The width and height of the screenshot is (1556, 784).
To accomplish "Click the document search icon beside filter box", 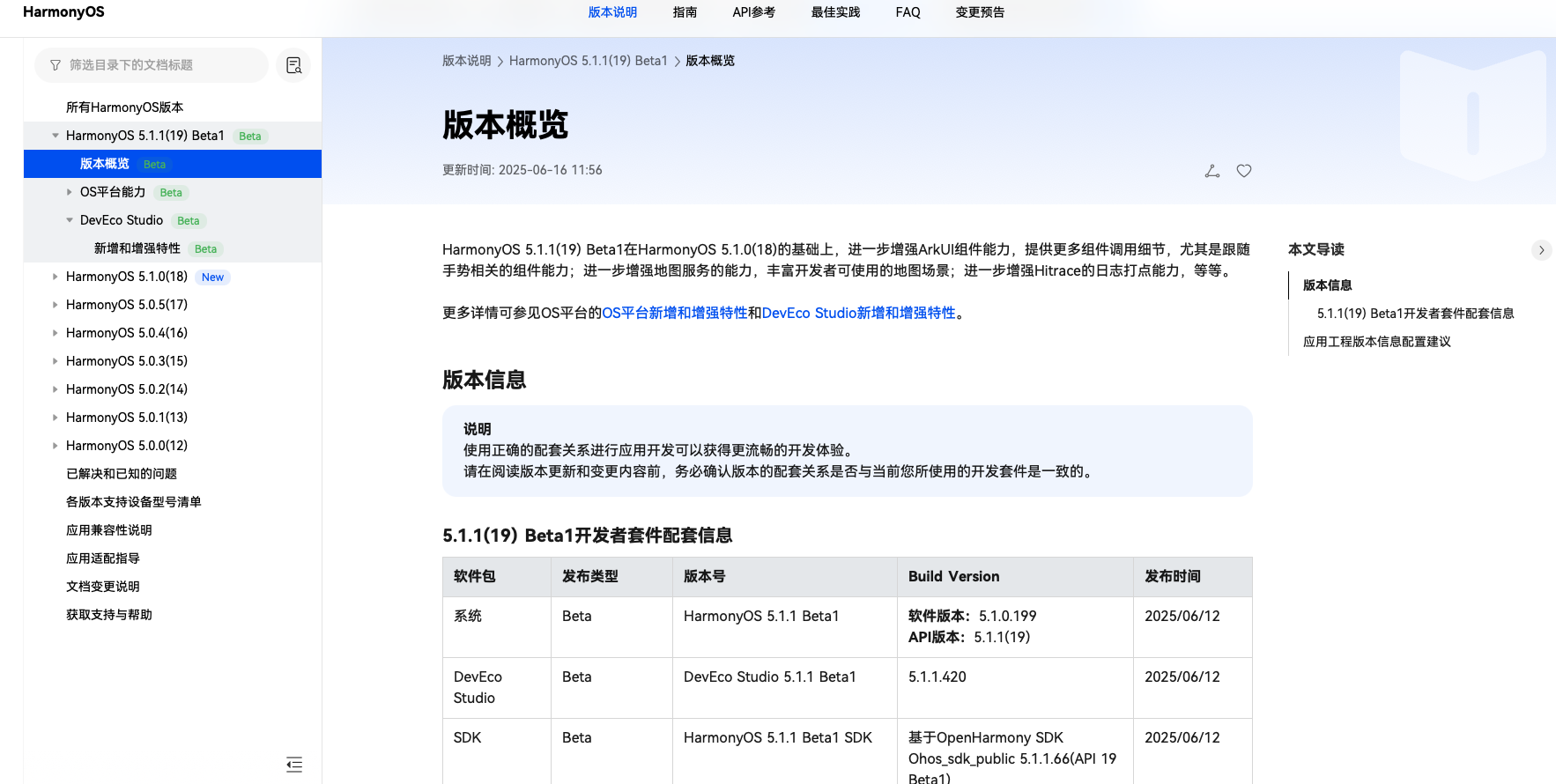I will tap(293, 65).
